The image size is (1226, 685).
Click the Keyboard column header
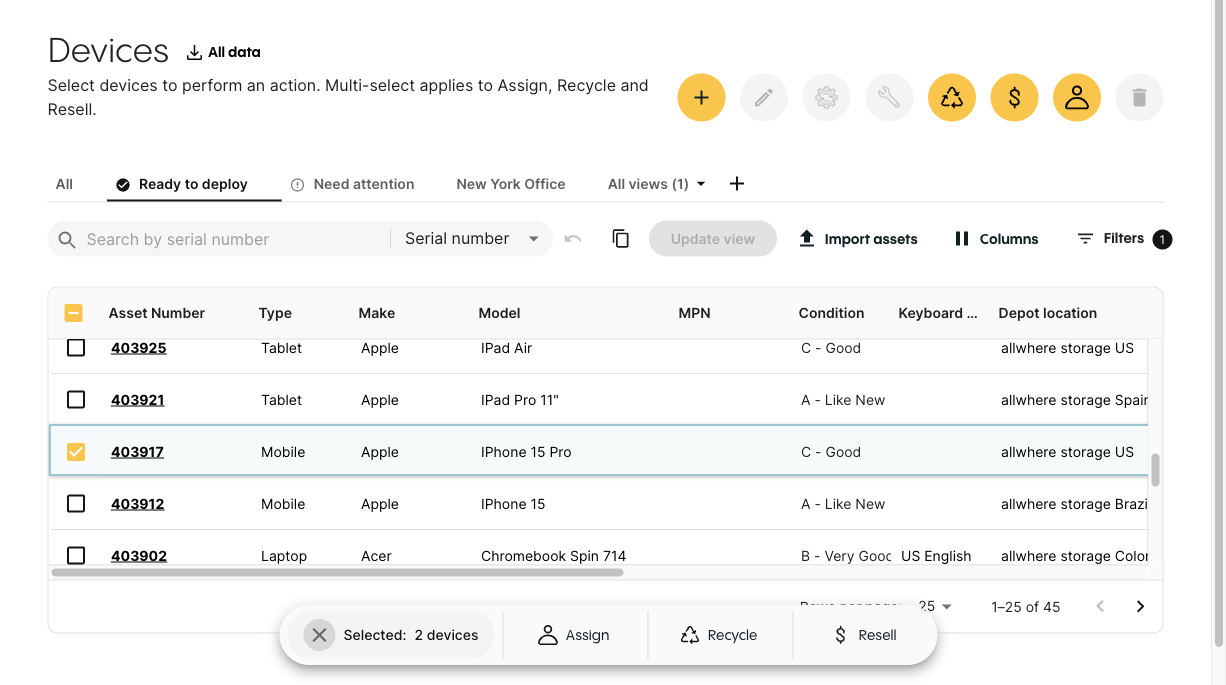[938, 313]
